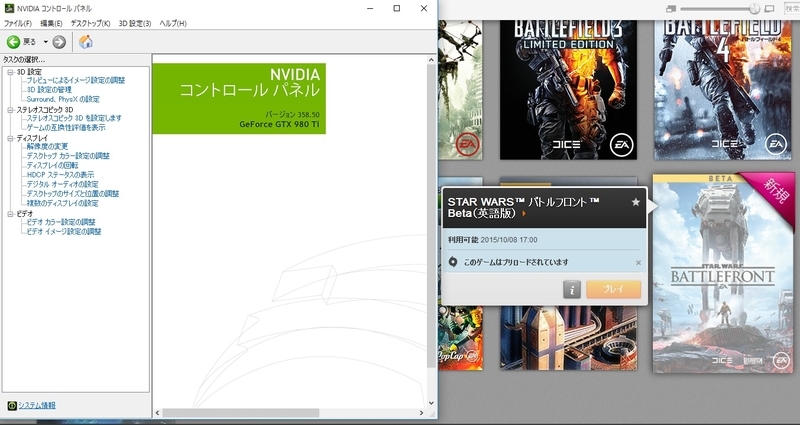Open the システム情報 link
800x425 pixels.
[37, 406]
